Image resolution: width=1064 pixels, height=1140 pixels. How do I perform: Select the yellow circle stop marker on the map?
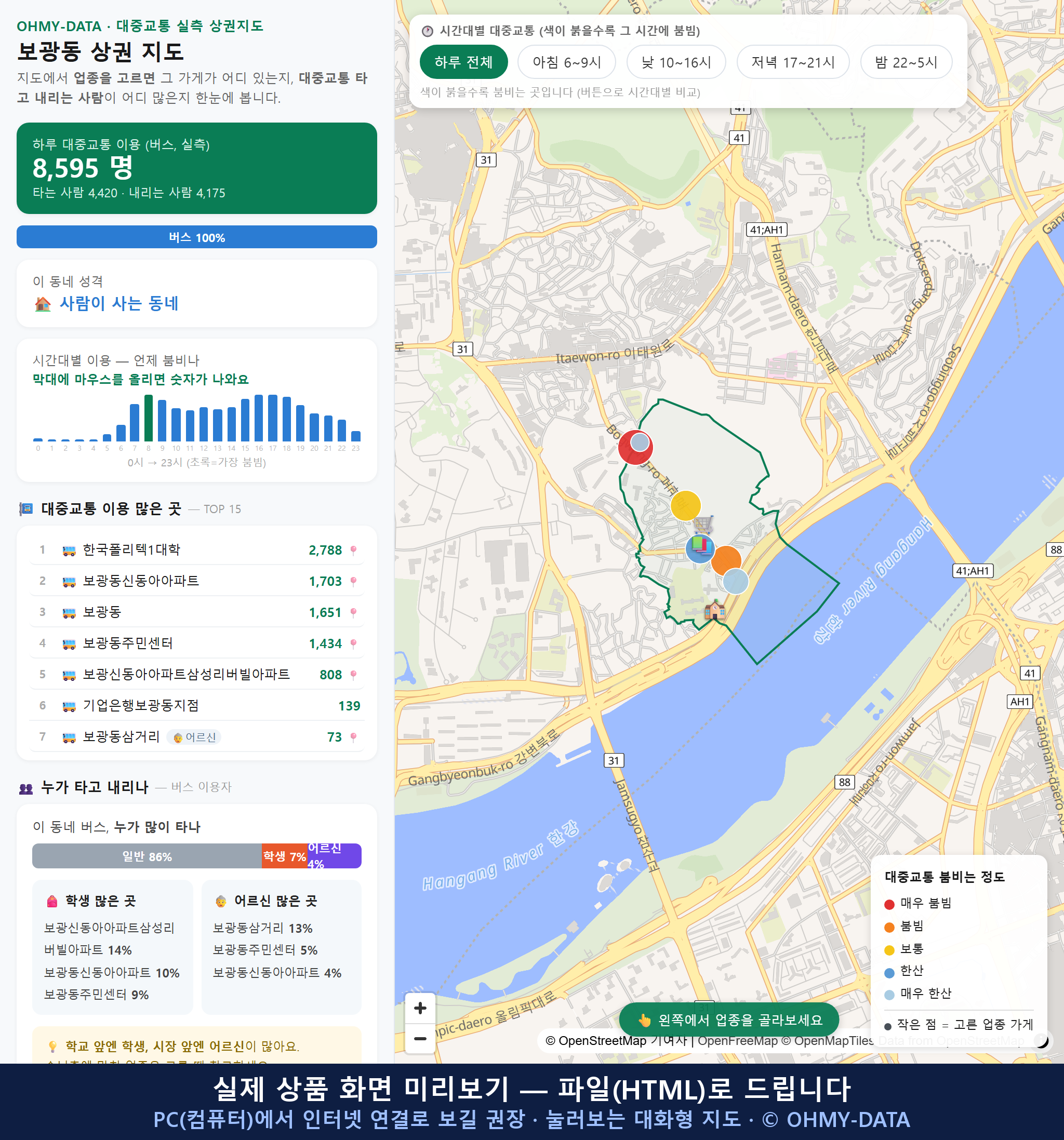pyautogui.click(x=685, y=505)
